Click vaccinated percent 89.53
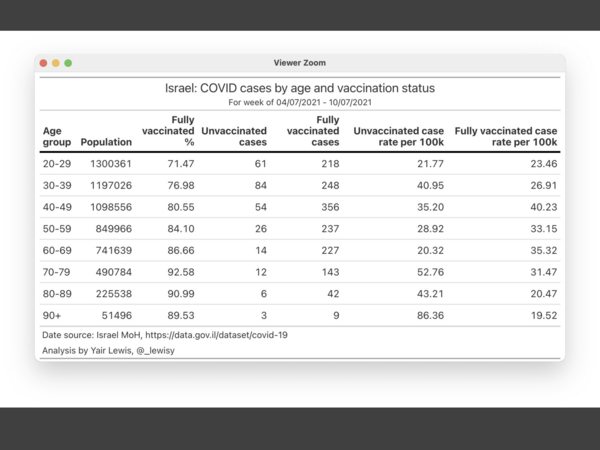This screenshot has height=450, width=600. (181, 316)
